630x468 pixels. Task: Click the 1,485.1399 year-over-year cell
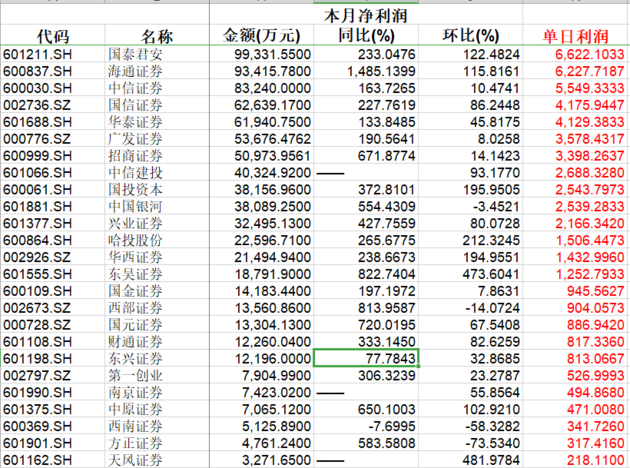[366, 71]
